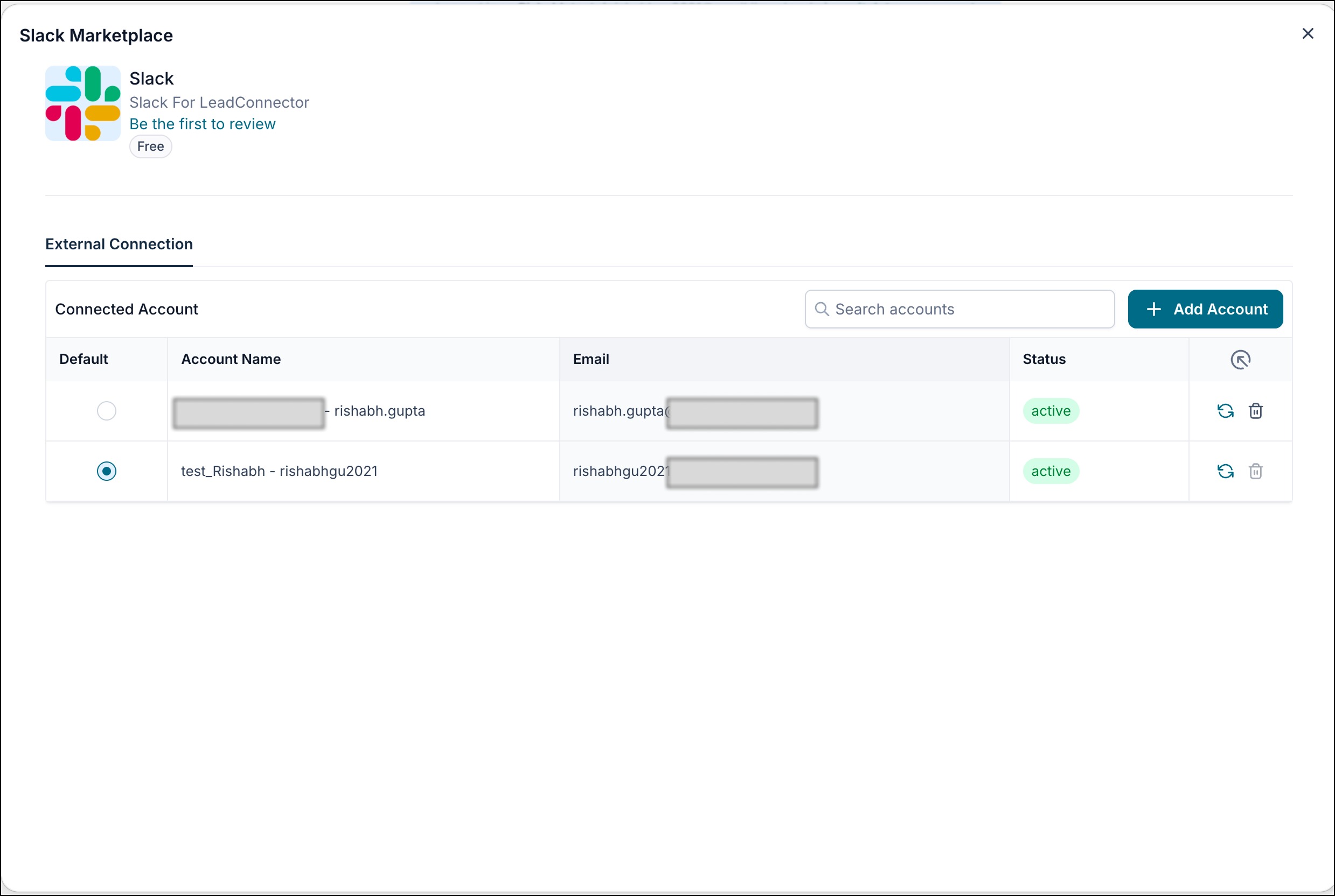Click the active status of test_Rishabh row
This screenshot has width=1335, height=896.
click(x=1051, y=472)
